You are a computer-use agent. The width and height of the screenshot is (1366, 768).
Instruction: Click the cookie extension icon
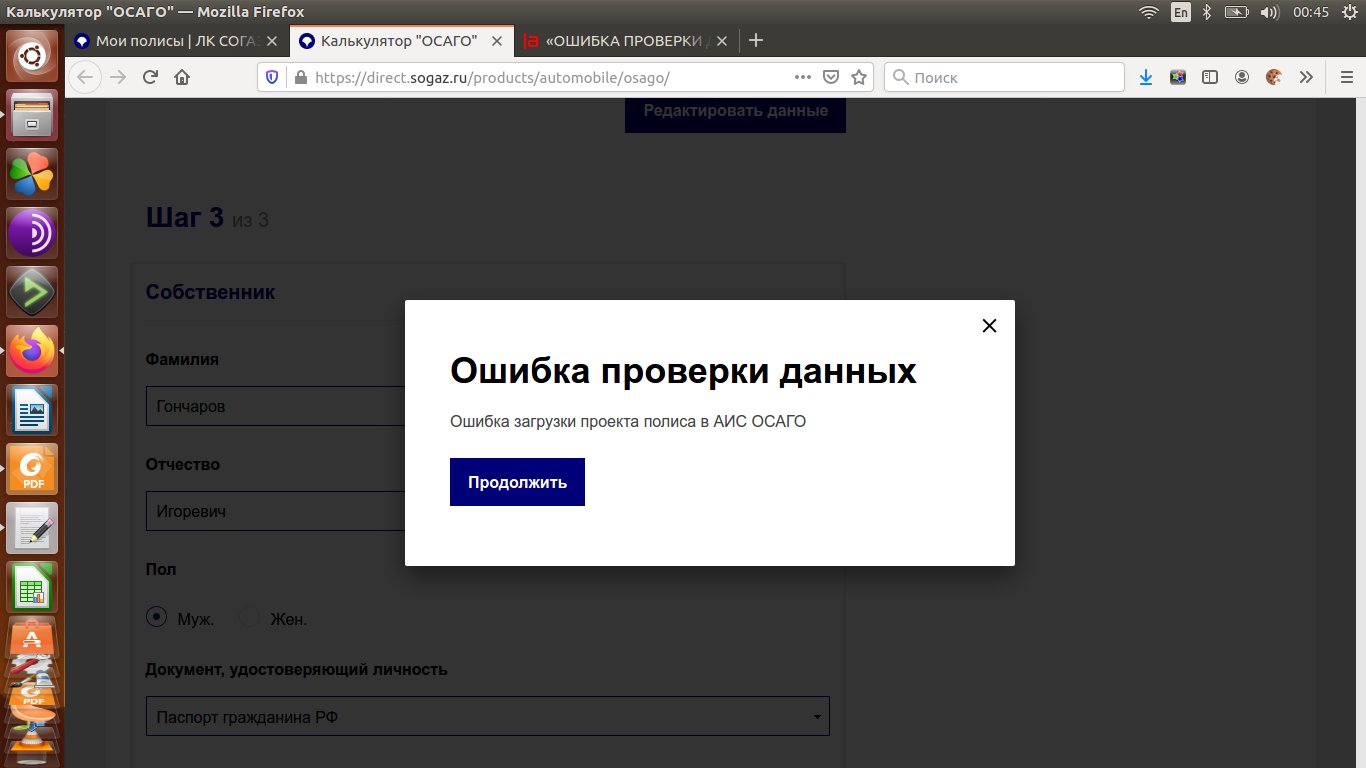tap(1274, 77)
